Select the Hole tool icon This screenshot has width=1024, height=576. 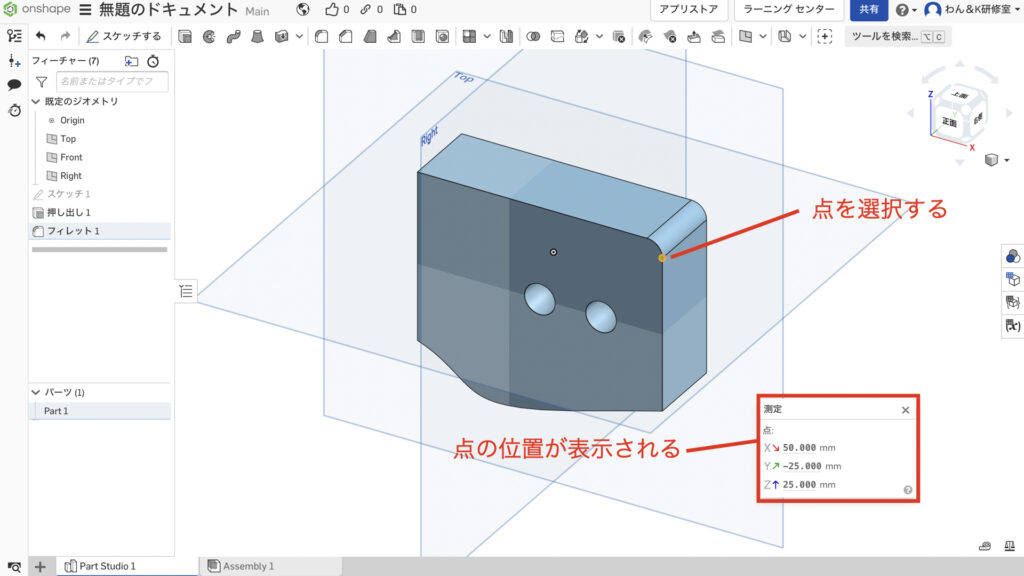(x=442, y=37)
